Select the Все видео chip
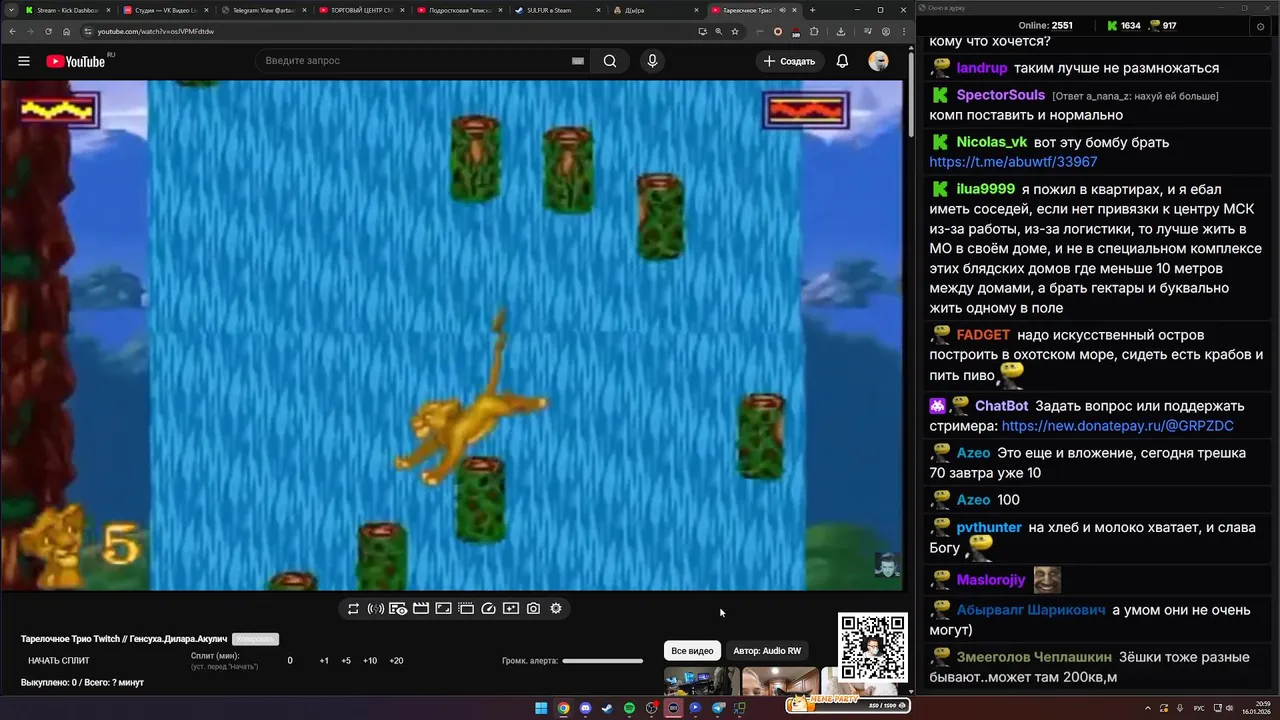The height and width of the screenshot is (720, 1280). coord(692,651)
